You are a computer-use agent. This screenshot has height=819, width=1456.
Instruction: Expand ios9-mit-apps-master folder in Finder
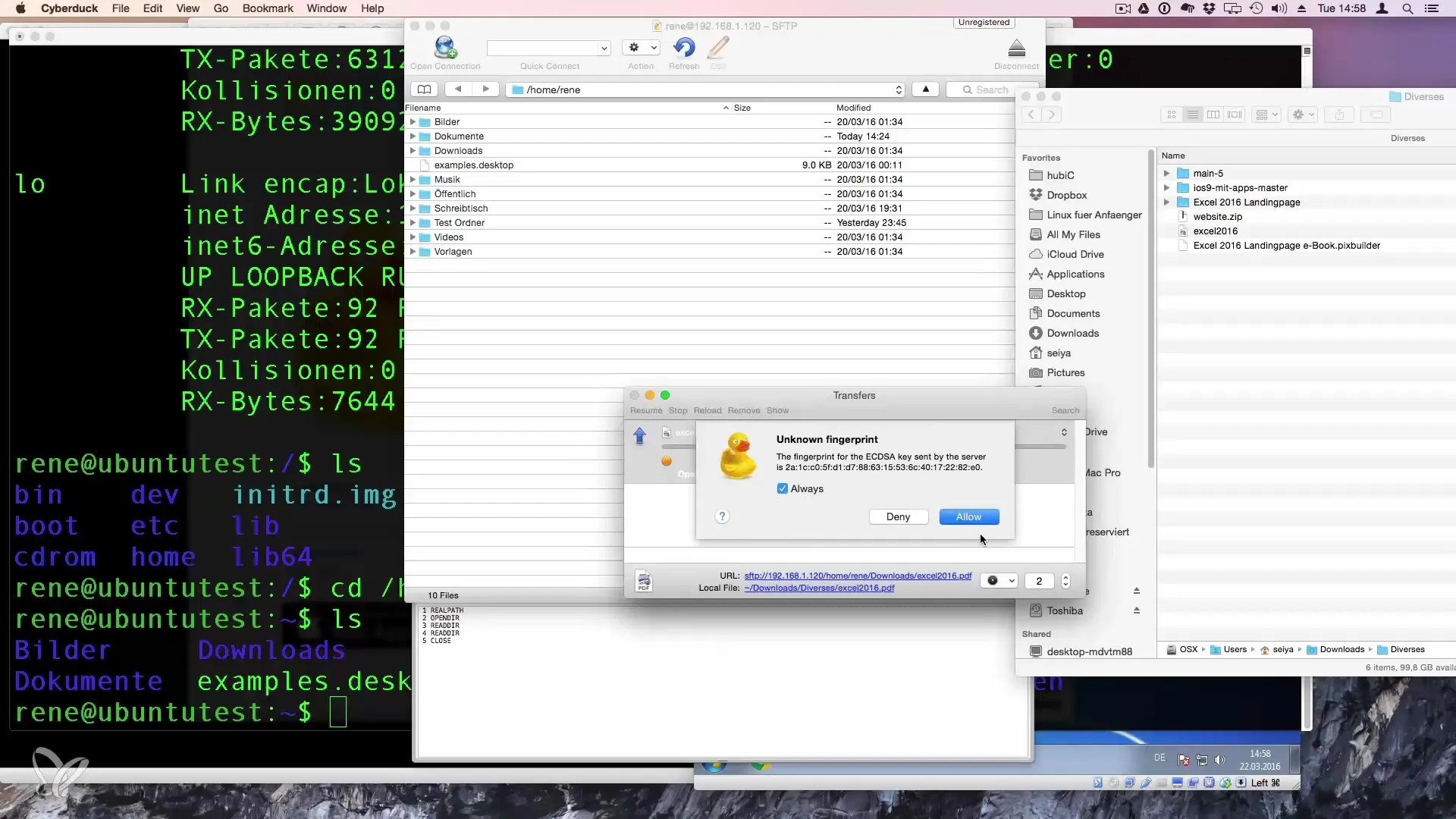pyautogui.click(x=1166, y=188)
